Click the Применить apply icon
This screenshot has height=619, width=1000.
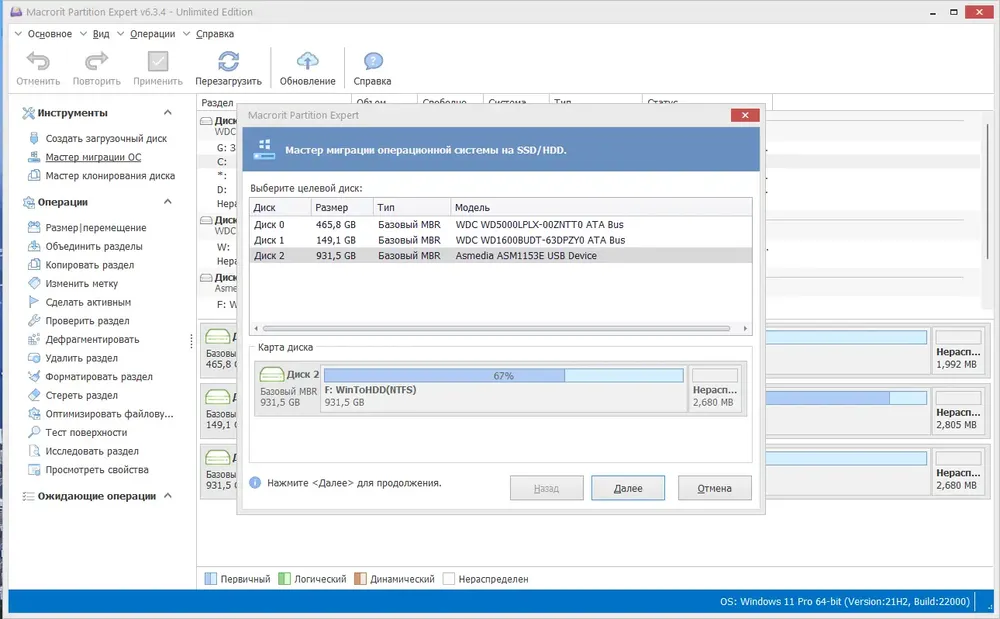(158, 61)
